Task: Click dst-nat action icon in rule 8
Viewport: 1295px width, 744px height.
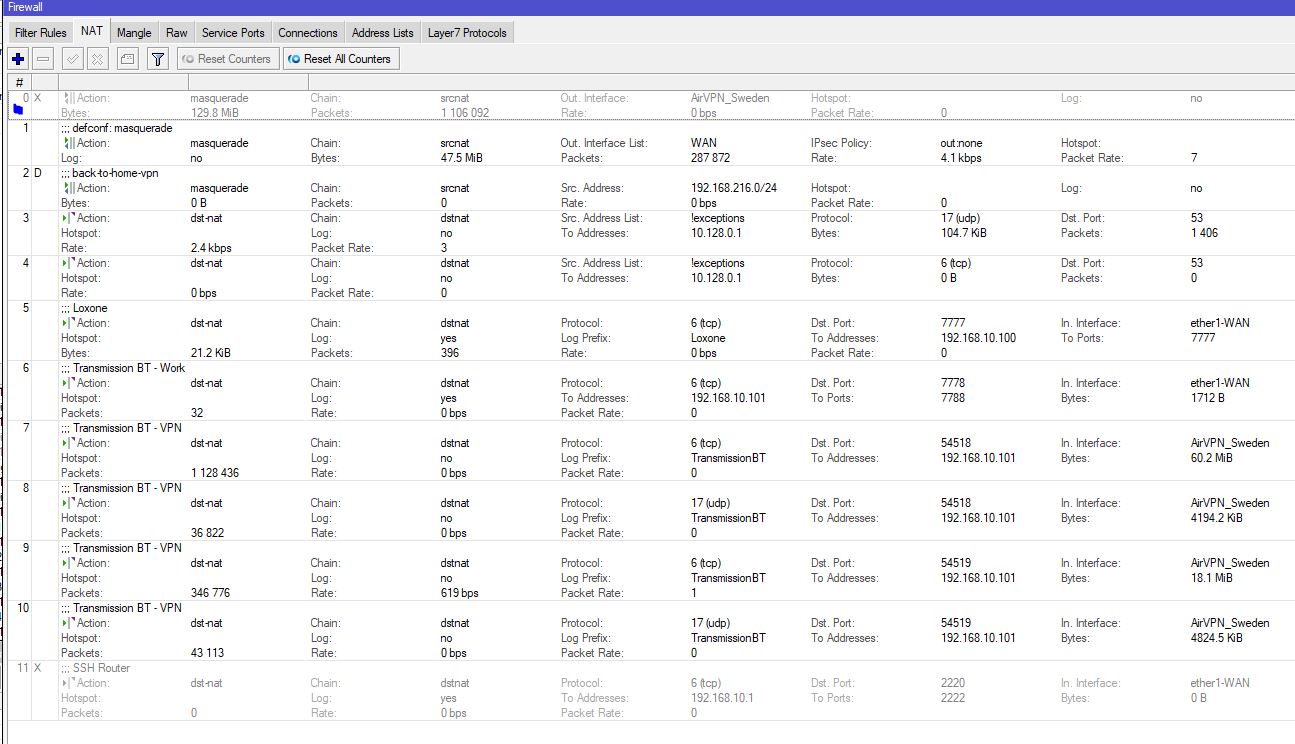Action: coord(68,503)
